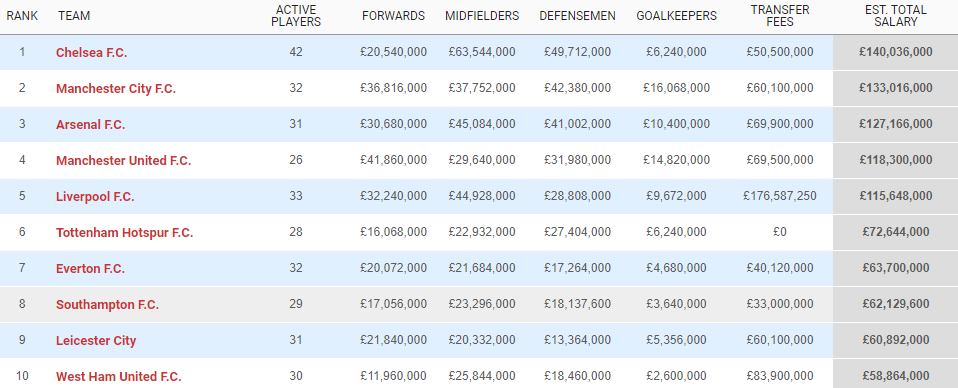
Task: Visit the Tottenham Hotspur F.C. link
Action: (x=125, y=233)
